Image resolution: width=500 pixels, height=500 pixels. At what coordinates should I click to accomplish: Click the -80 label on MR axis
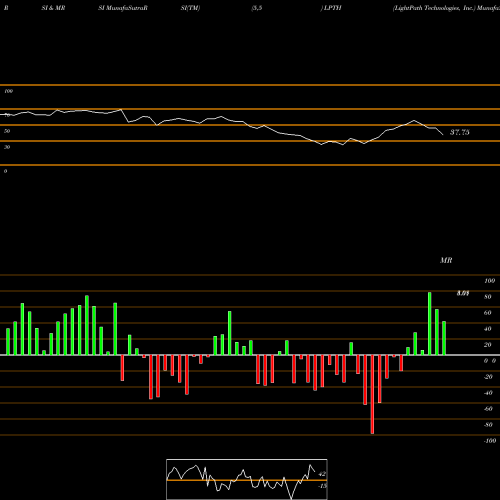click(488, 425)
